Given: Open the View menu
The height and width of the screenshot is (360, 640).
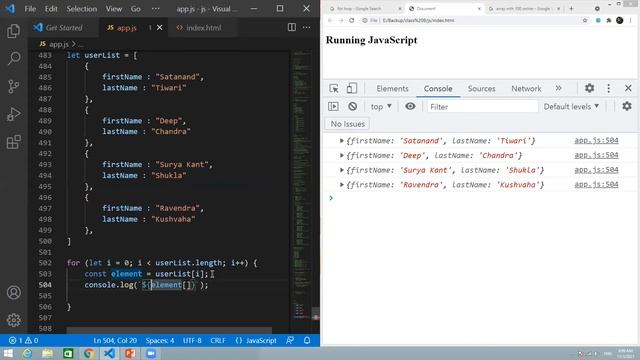Looking at the screenshot, I should pyautogui.click(x=114, y=9).
